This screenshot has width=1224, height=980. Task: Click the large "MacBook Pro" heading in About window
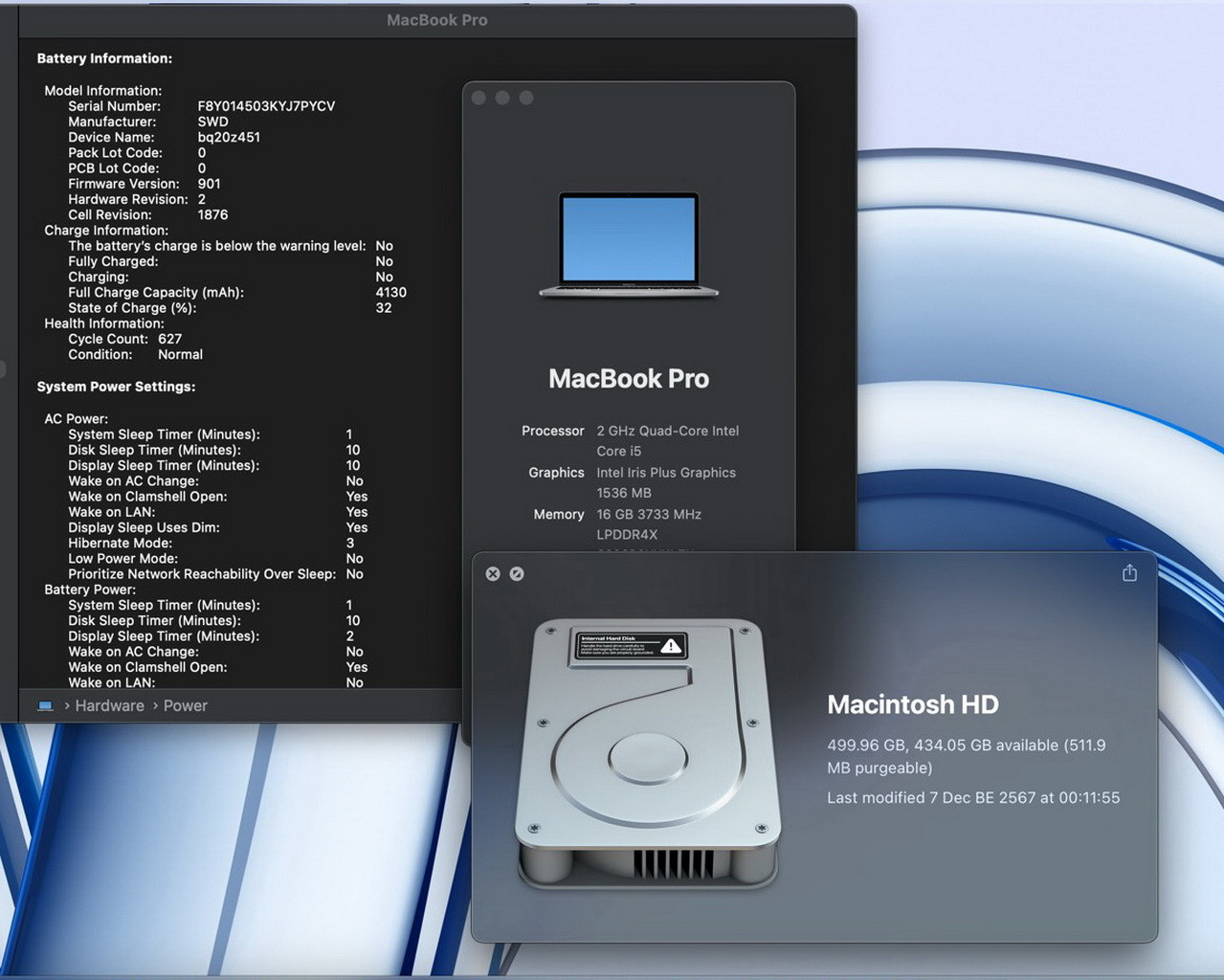tap(629, 379)
